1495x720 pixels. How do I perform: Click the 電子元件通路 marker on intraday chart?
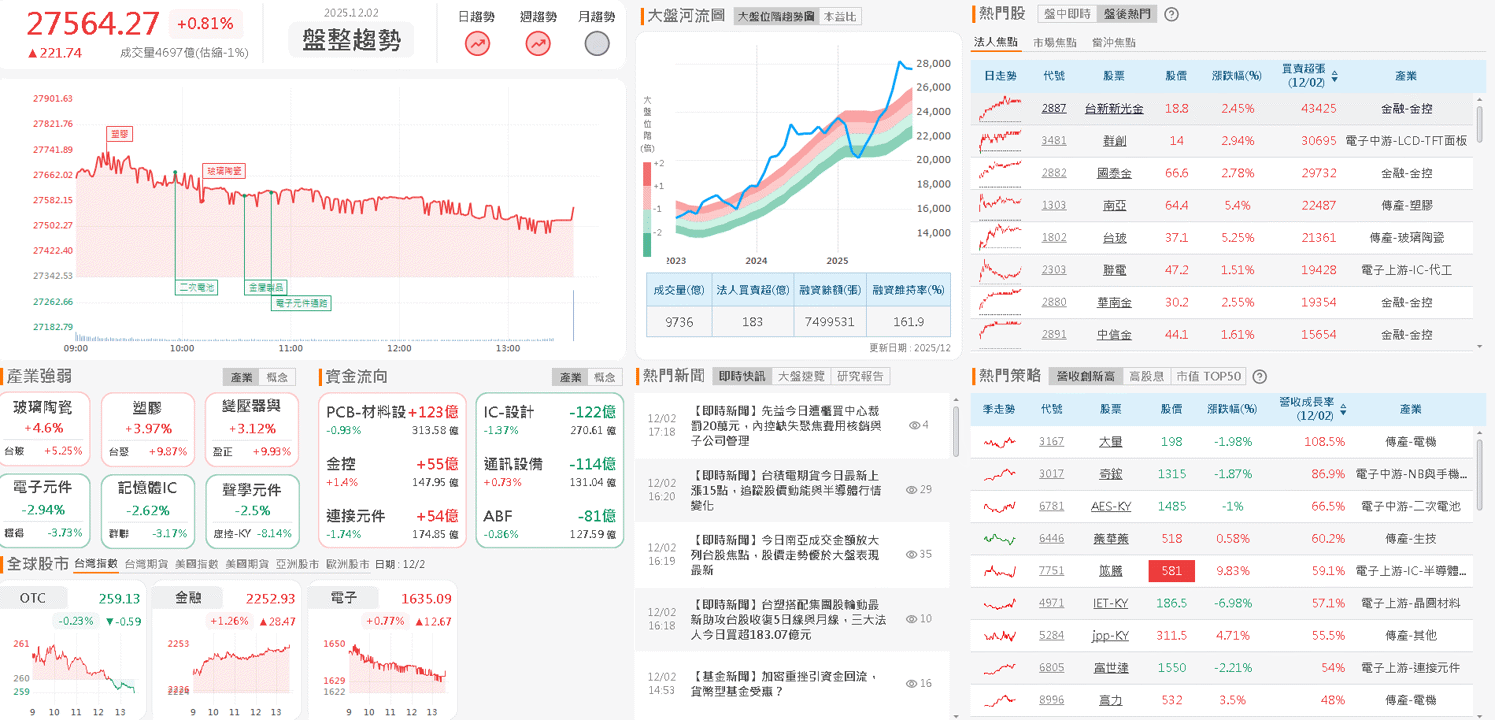(x=301, y=303)
